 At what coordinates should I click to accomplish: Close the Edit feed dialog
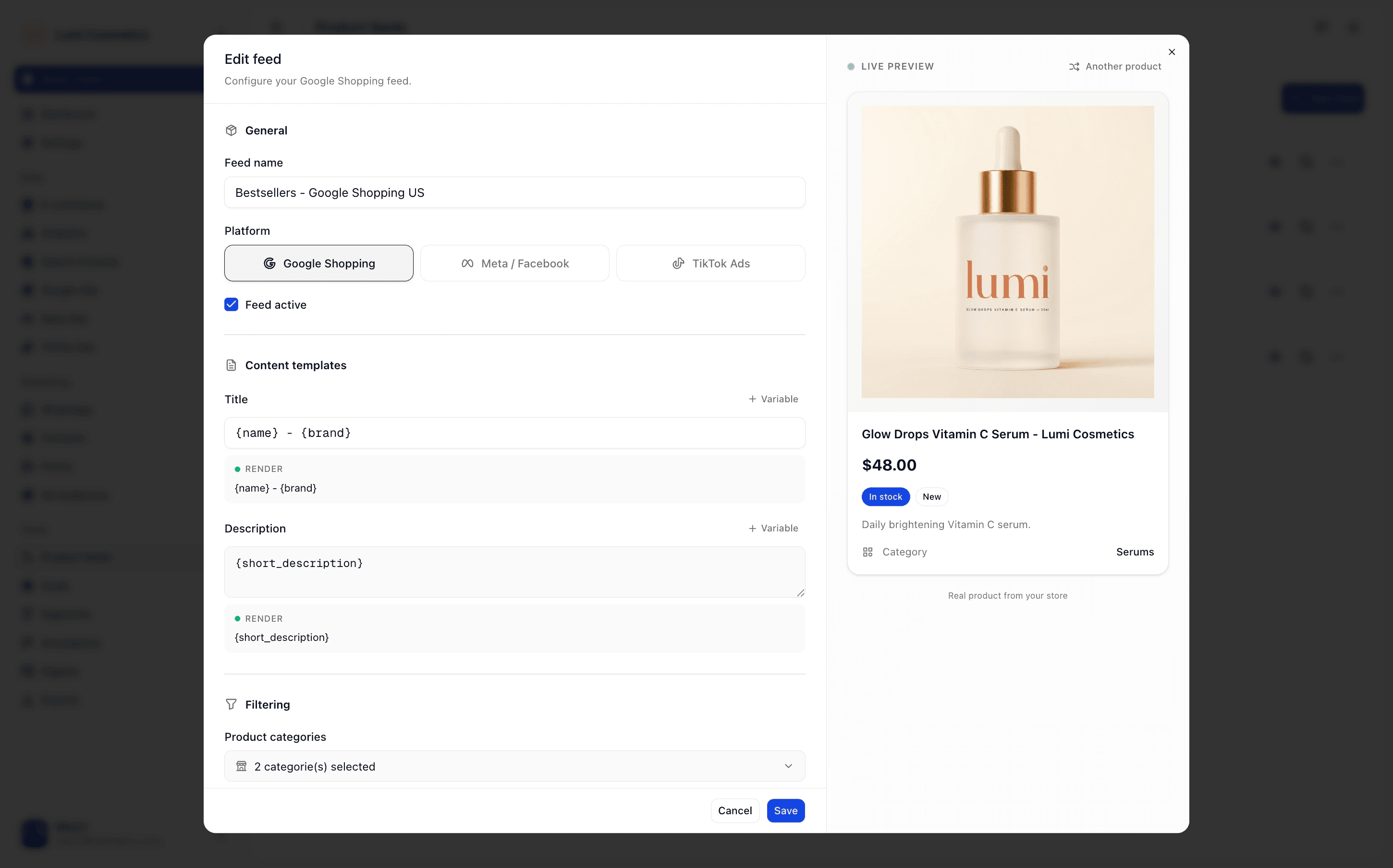click(x=1172, y=52)
